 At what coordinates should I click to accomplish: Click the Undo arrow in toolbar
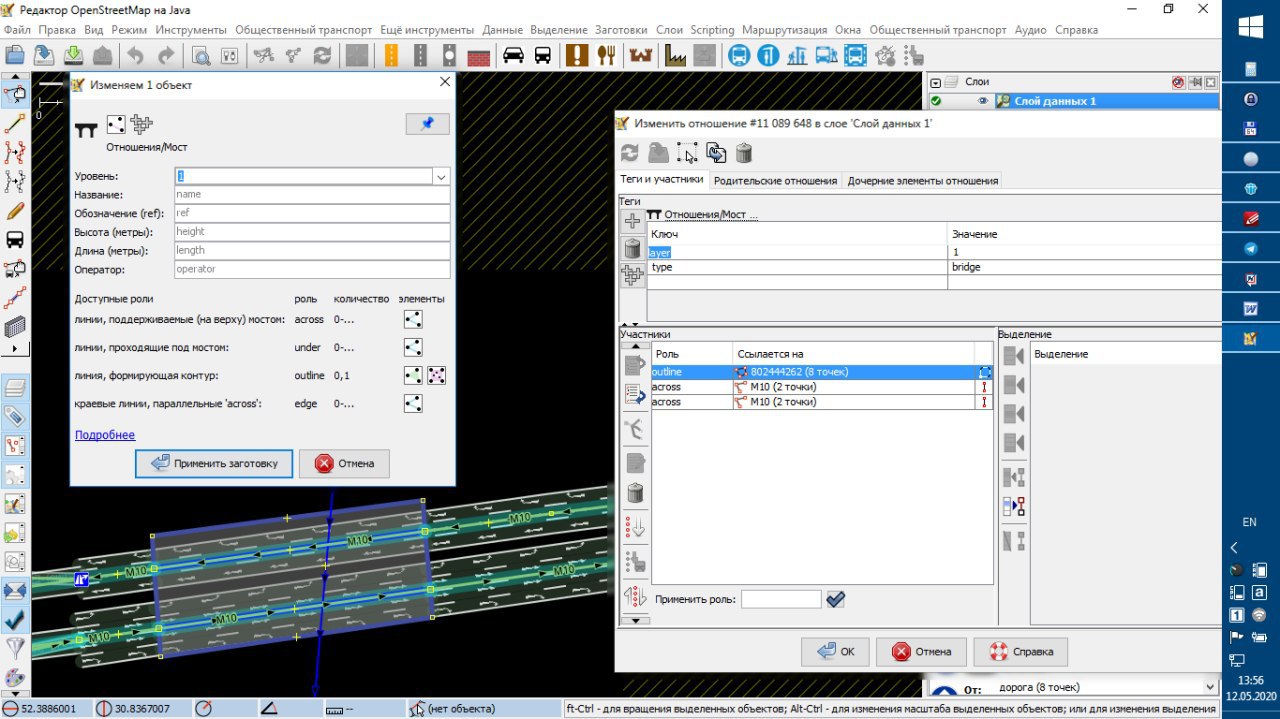coord(136,55)
